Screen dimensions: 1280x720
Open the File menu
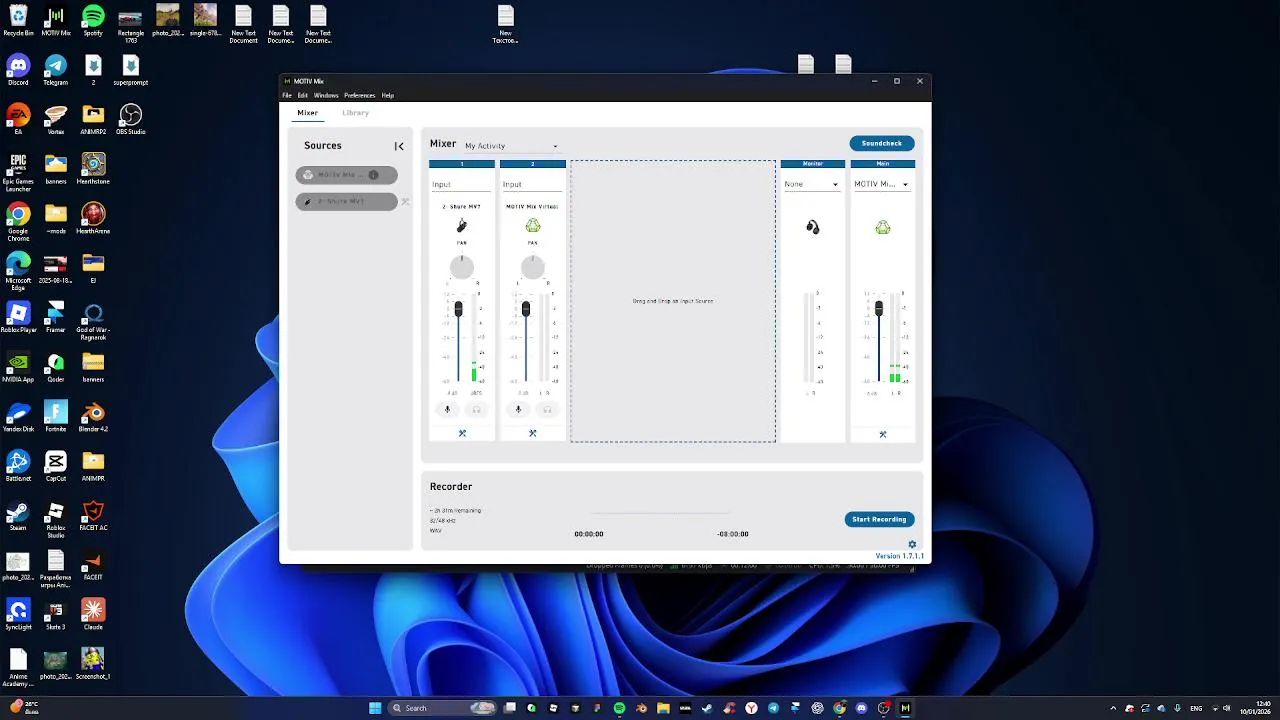coord(287,95)
